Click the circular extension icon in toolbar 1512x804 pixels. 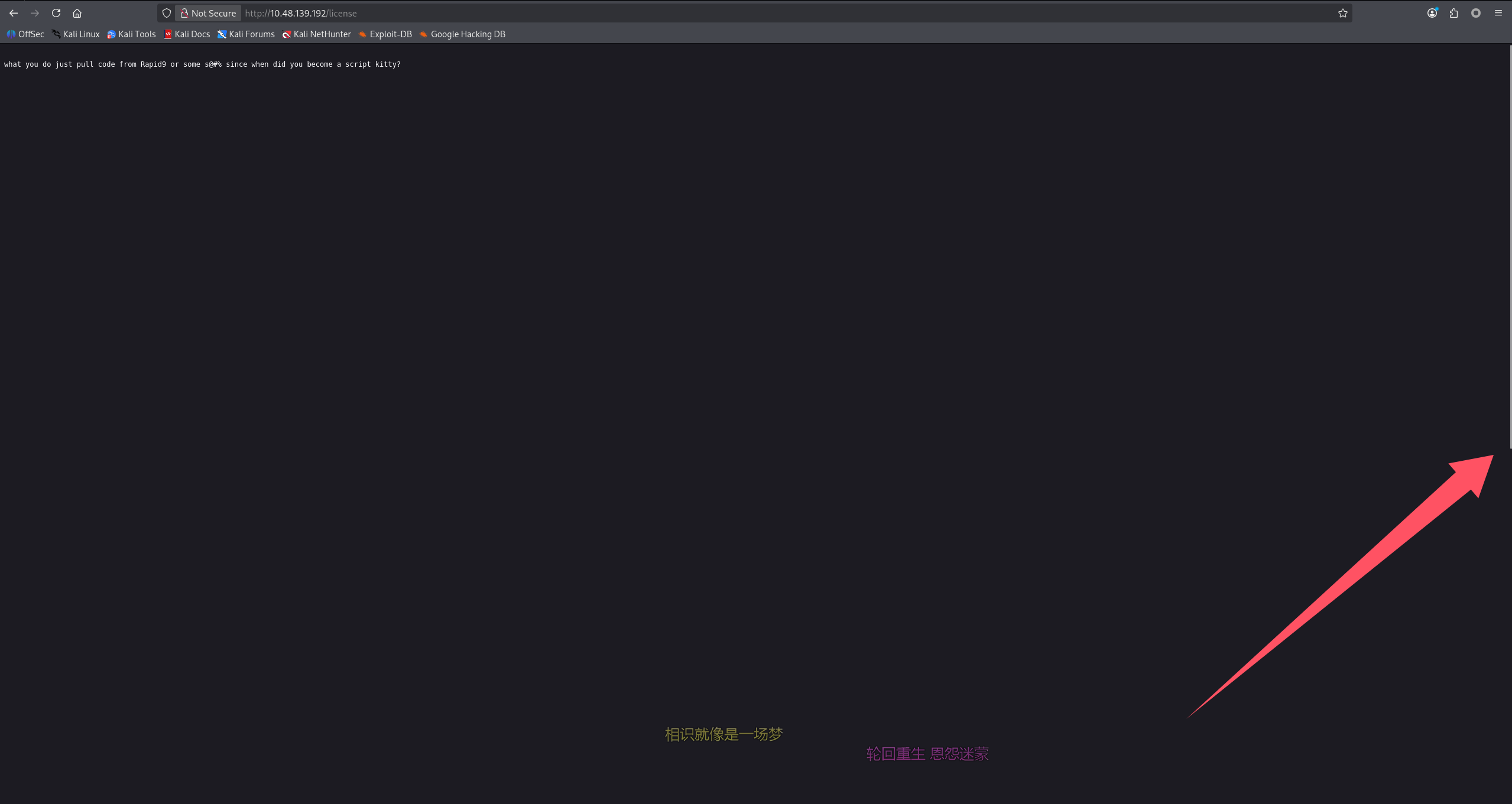[x=1475, y=13]
